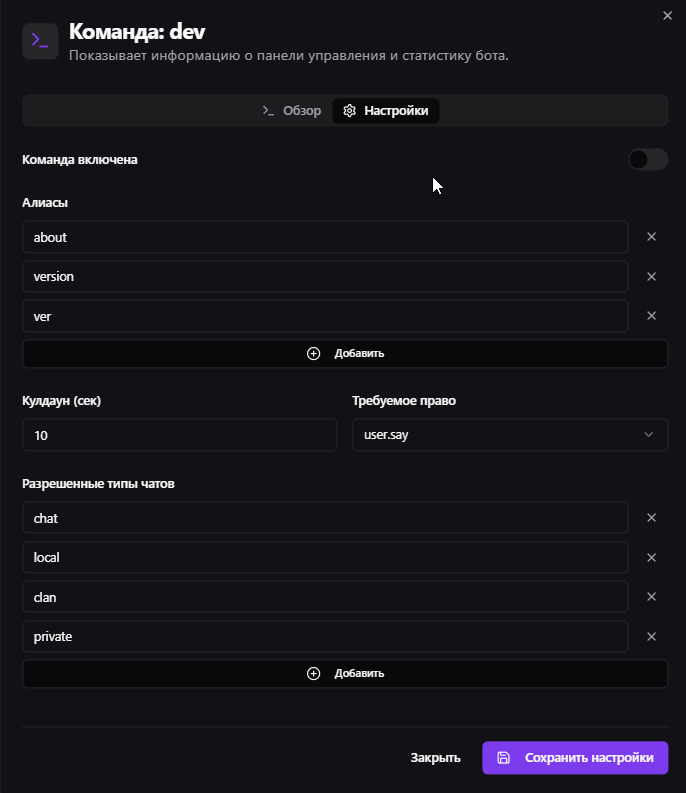Open the "Требуемое право" dropdown

click(510, 435)
